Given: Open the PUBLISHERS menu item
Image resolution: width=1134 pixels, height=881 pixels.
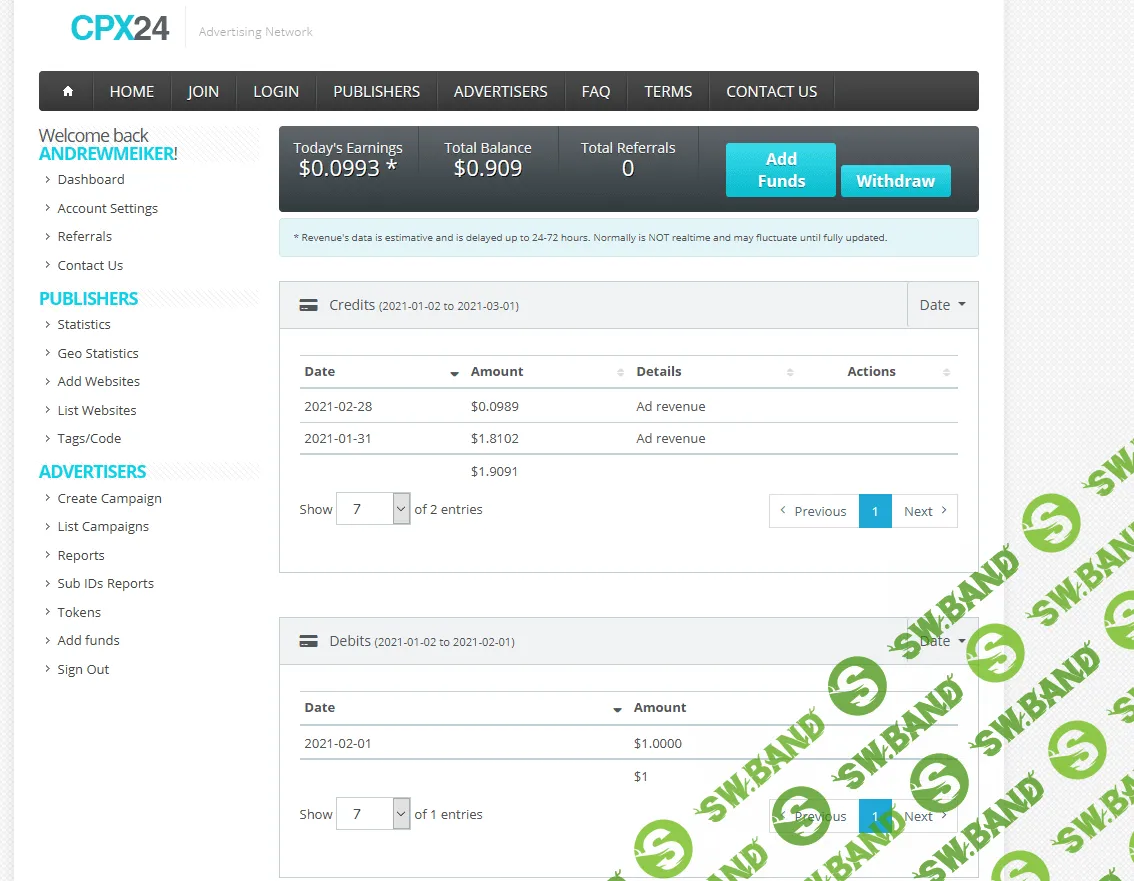Looking at the screenshot, I should point(376,91).
